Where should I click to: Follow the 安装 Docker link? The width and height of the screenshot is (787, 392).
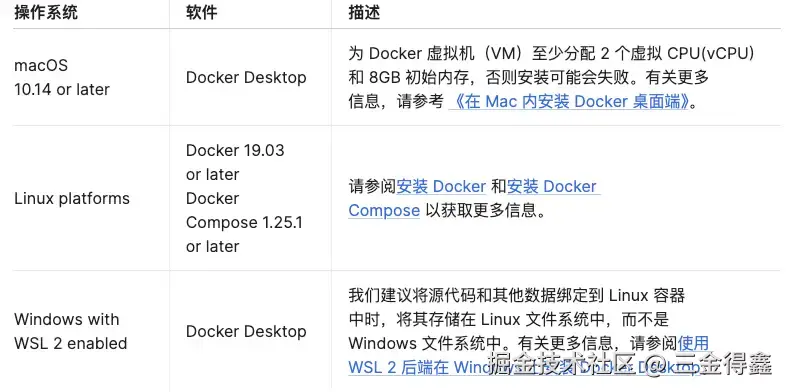click(x=441, y=186)
